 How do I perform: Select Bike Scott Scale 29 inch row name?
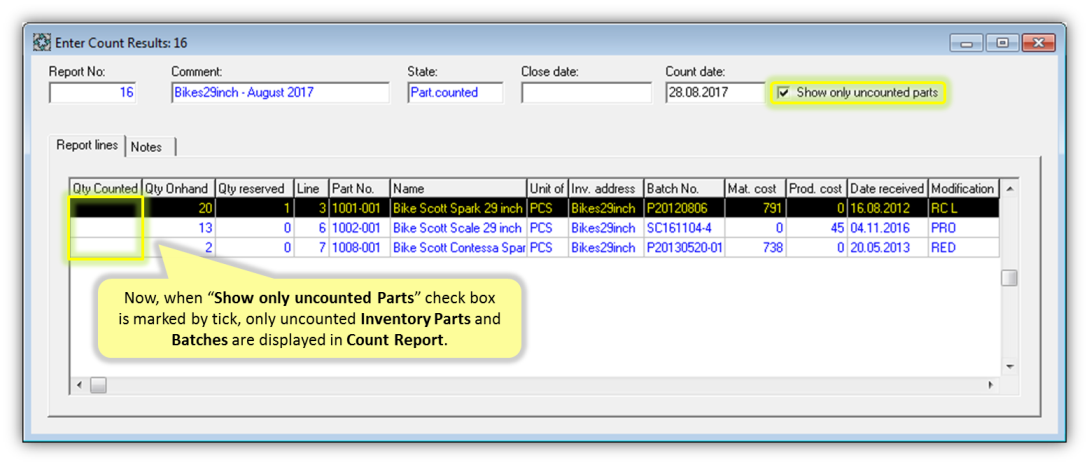click(x=458, y=228)
